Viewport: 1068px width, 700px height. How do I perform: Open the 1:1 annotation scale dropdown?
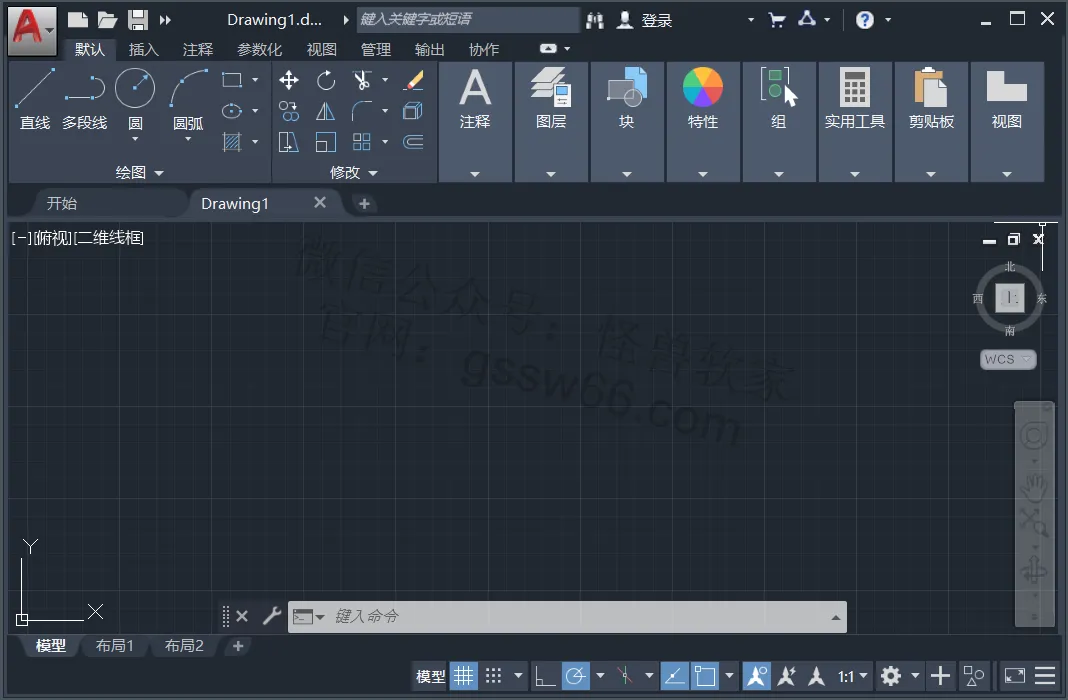(x=852, y=676)
